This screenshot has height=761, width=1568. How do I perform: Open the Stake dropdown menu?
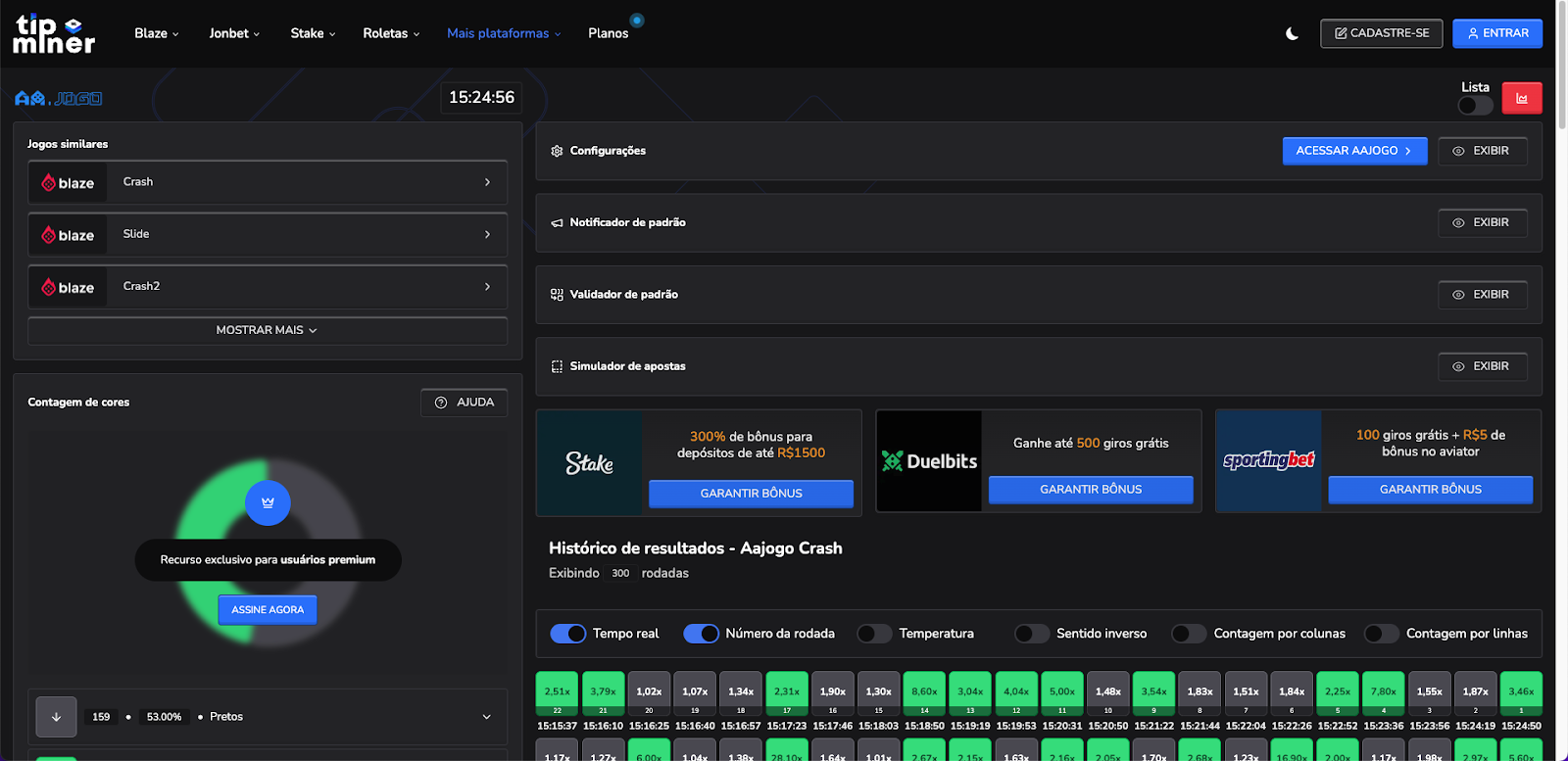click(x=313, y=33)
